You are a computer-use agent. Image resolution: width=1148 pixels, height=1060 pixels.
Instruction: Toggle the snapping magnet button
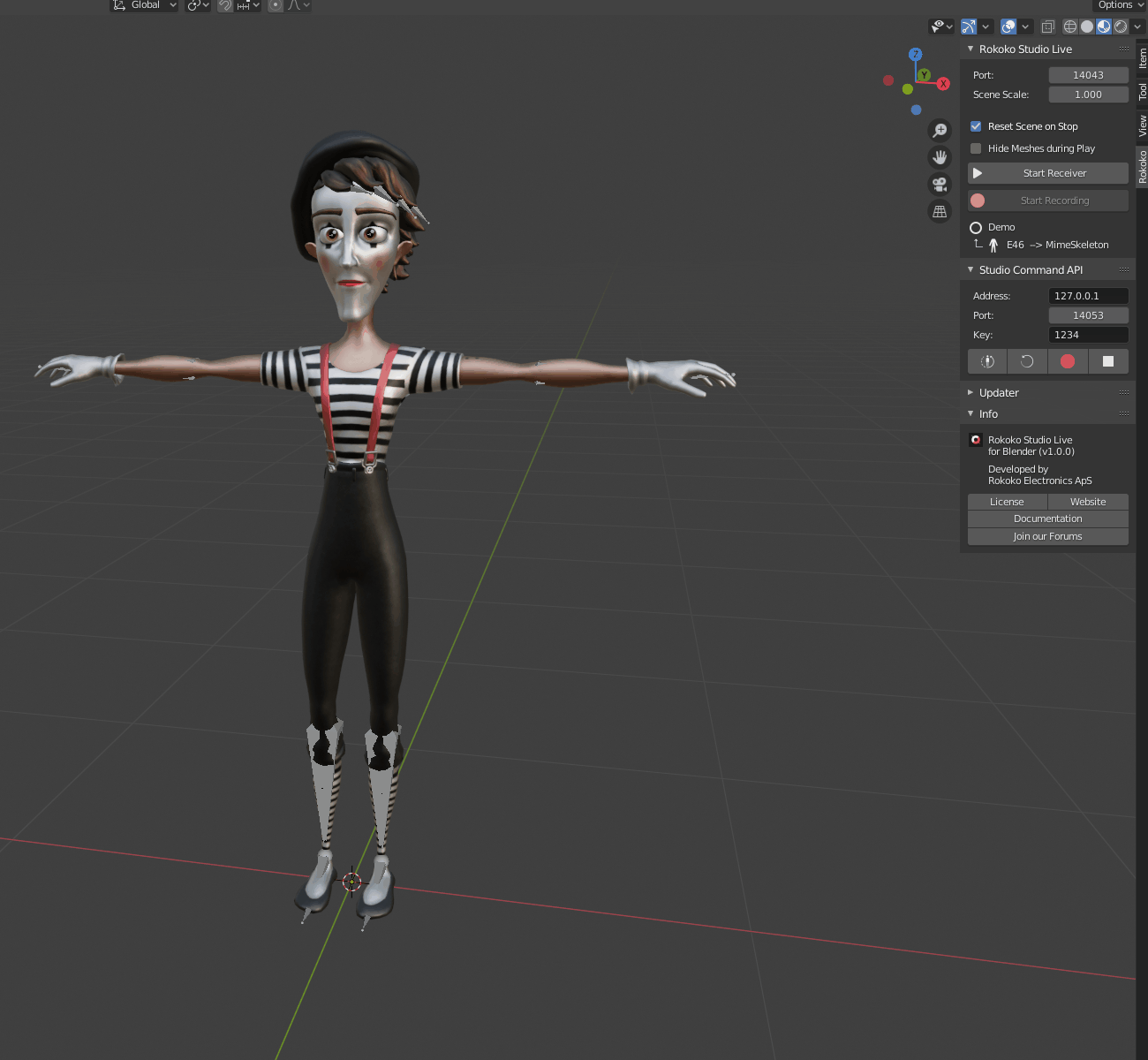[225, 5]
